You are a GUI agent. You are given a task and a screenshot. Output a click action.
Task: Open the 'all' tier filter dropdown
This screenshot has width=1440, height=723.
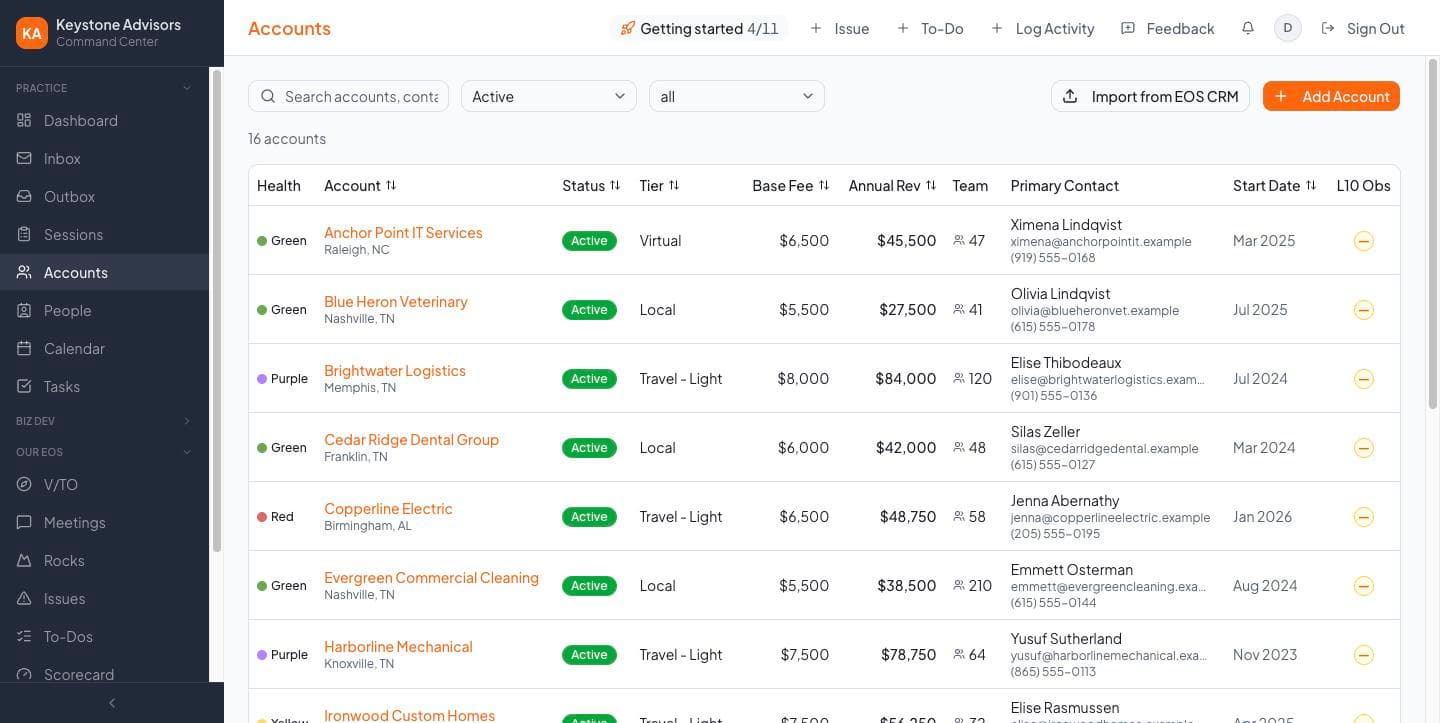(x=737, y=96)
